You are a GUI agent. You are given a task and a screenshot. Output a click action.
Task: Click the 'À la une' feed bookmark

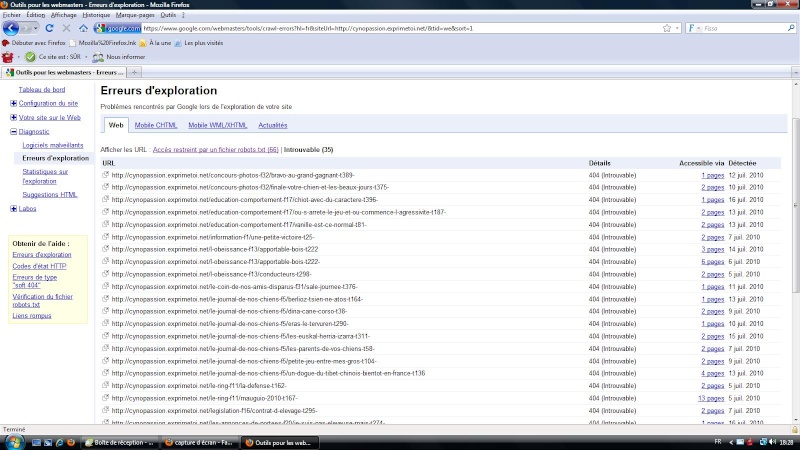click(x=155, y=43)
